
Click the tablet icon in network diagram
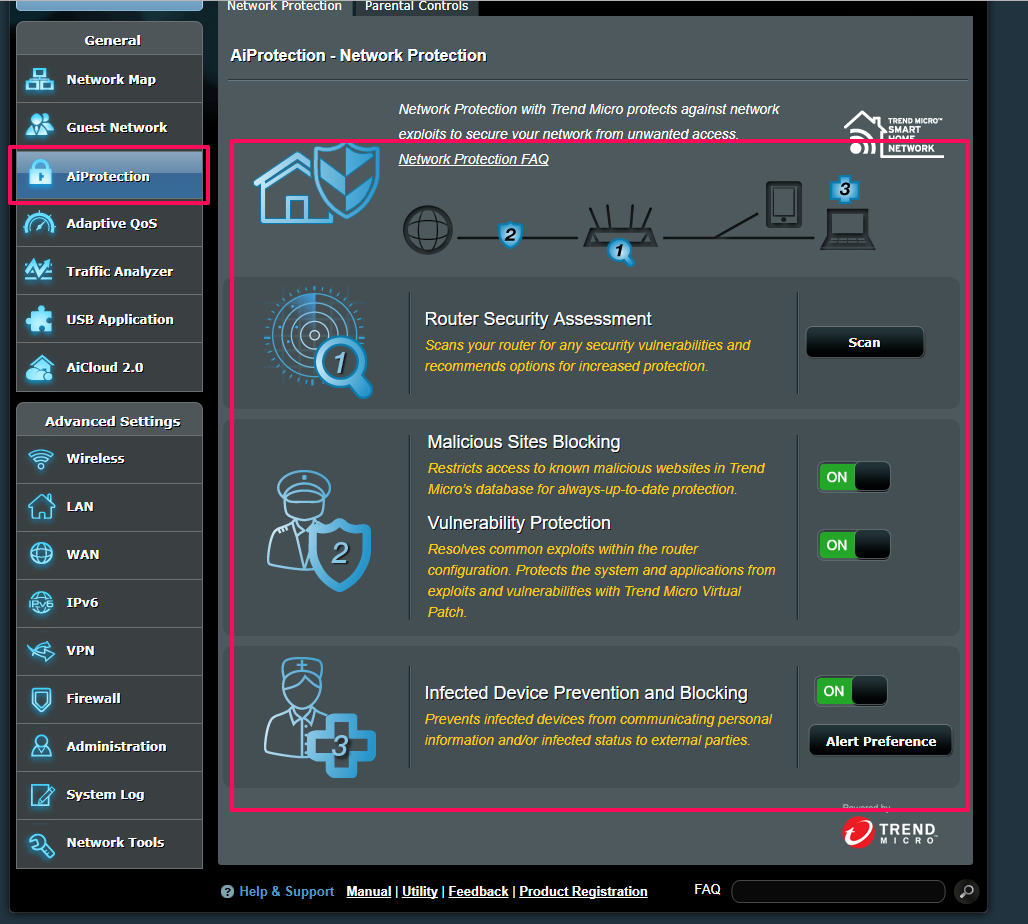[x=783, y=204]
